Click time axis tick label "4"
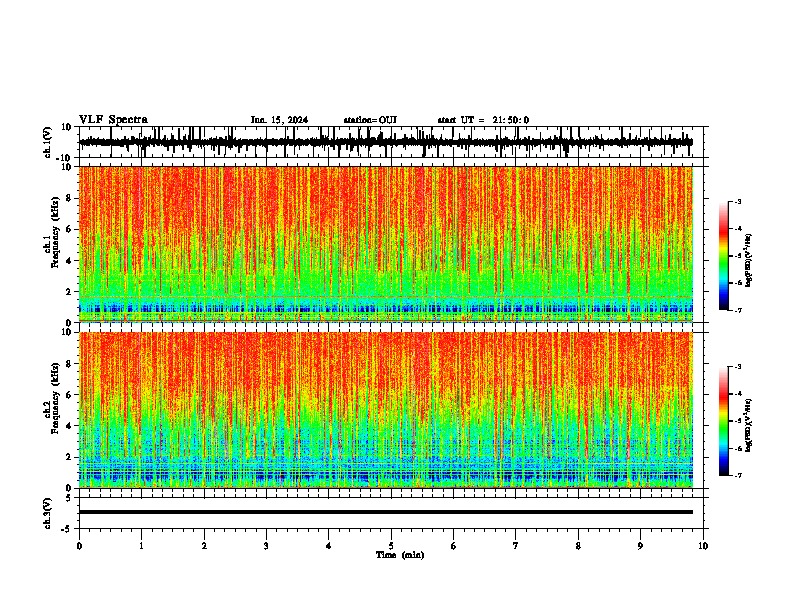 point(329,546)
